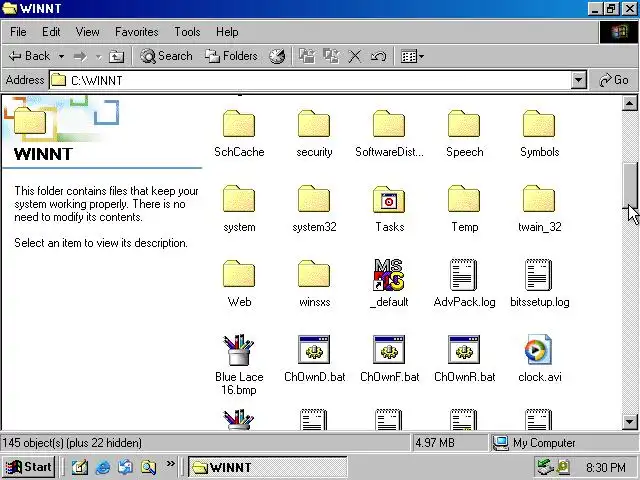Click the Quick Launch folder search icon
This screenshot has width=640, height=480.
coord(148,467)
